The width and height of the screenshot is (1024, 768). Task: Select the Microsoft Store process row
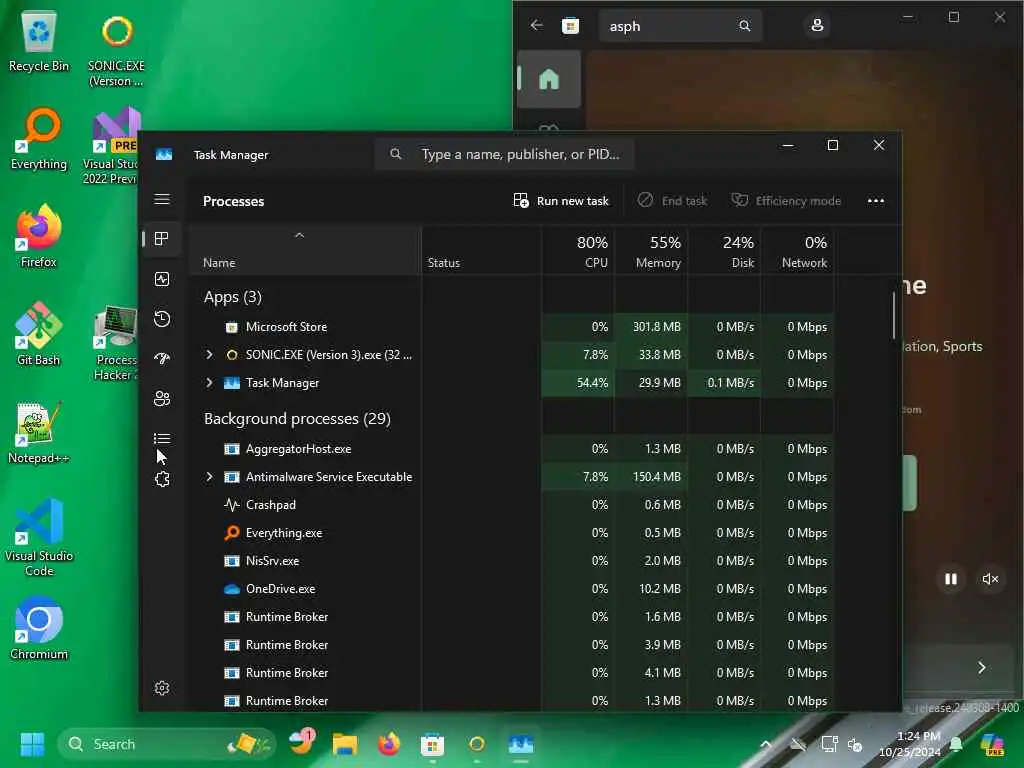point(512,327)
